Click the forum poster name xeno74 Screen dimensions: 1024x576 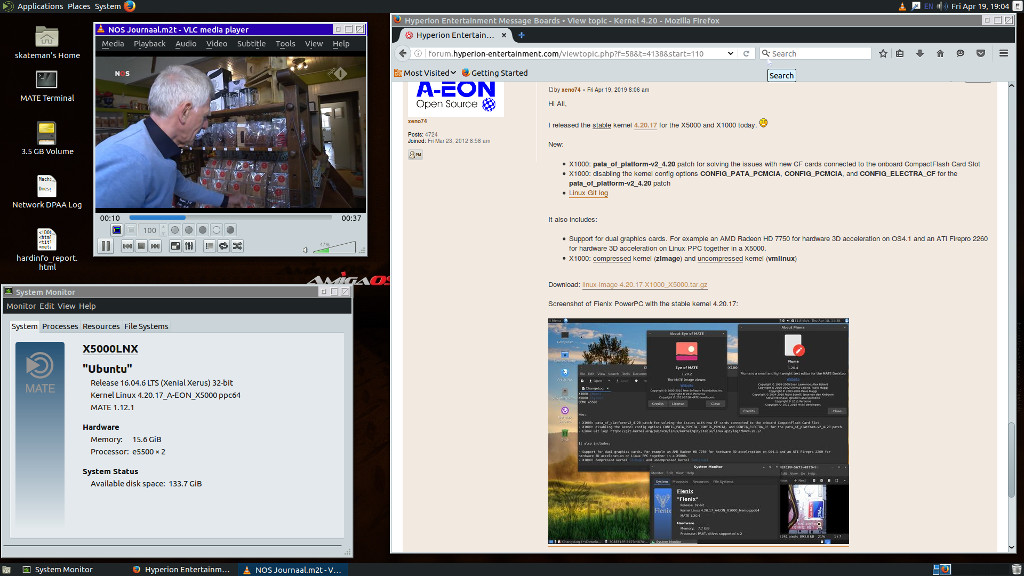417,121
